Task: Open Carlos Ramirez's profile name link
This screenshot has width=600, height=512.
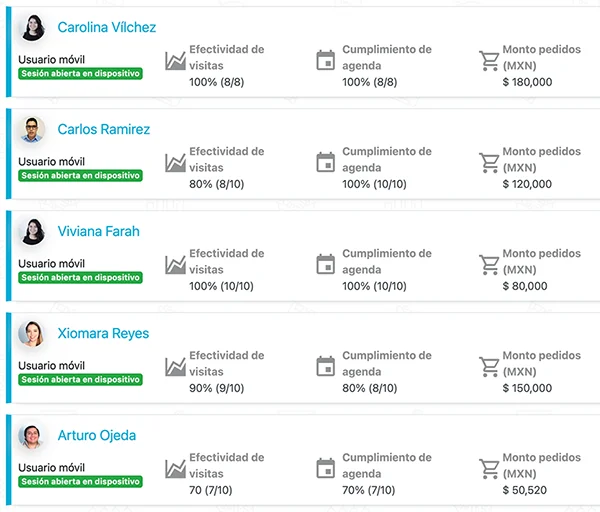Action: pos(104,129)
